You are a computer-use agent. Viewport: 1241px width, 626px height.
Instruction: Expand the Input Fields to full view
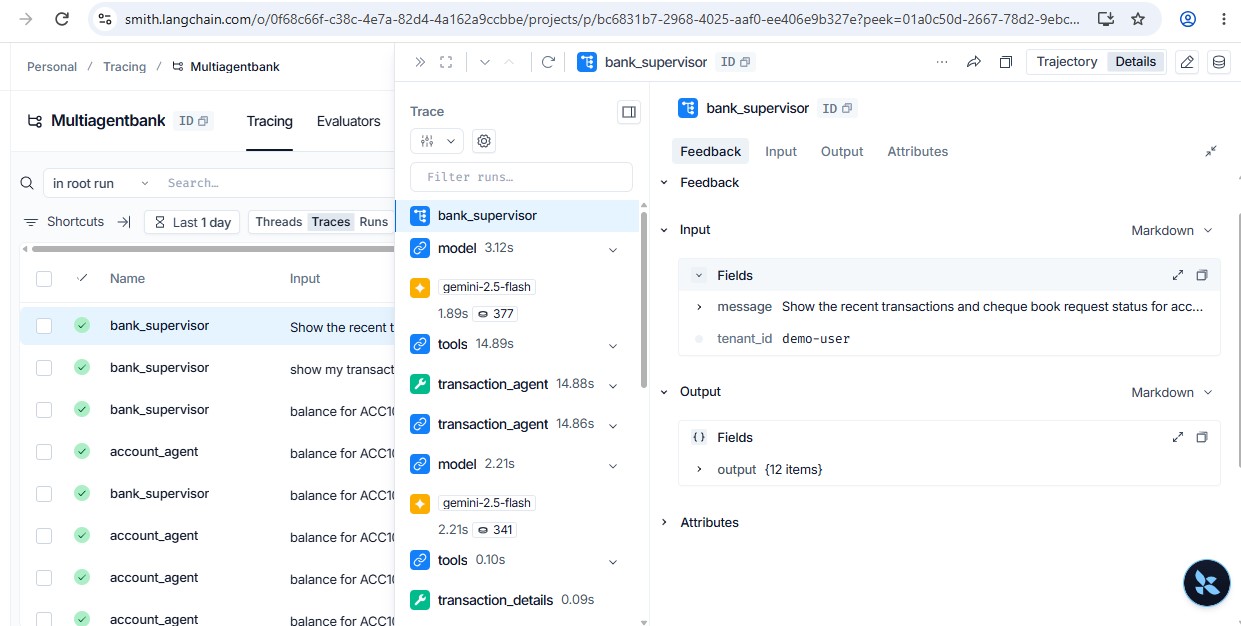(1178, 275)
